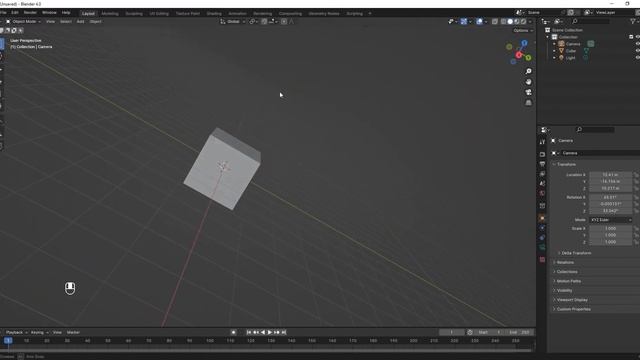This screenshot has width=640, height=360.
Task: Toggle viewport overlays icon
Action: [479, 22]
